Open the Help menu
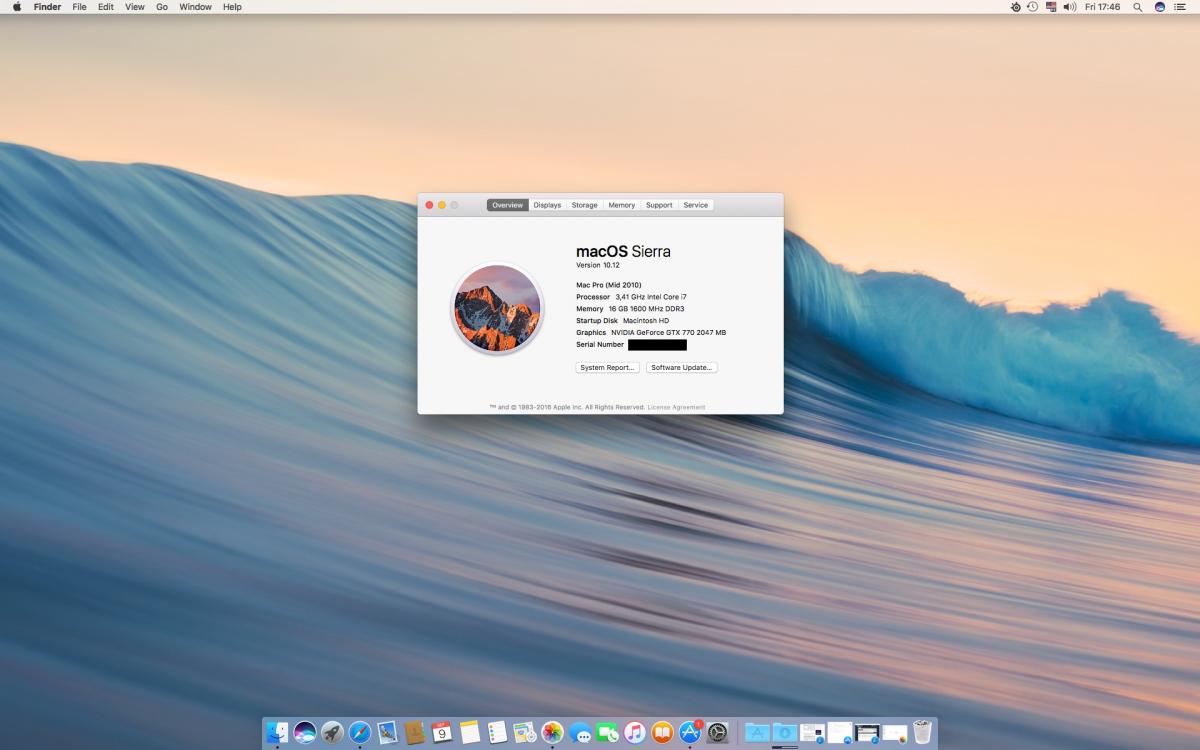1200x750 pixels. click(232, 7)
